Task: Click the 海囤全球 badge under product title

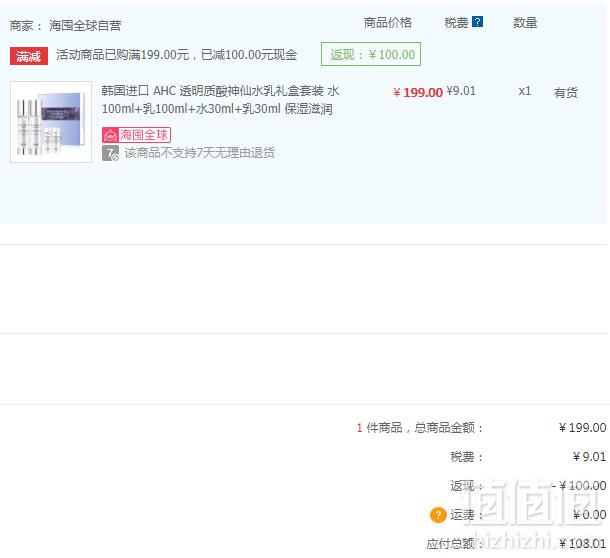Action: (x=136, y=135)
